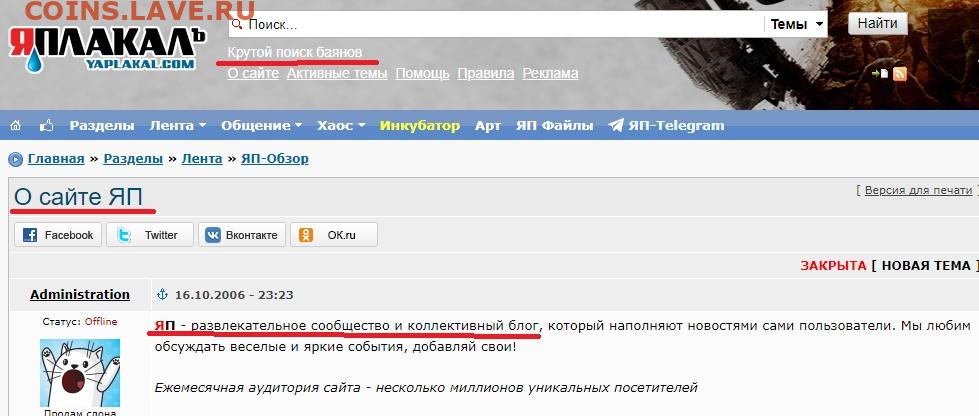The image size is (979, 416).
Task: Share the page on Twitter
Action: coord(149,235)
